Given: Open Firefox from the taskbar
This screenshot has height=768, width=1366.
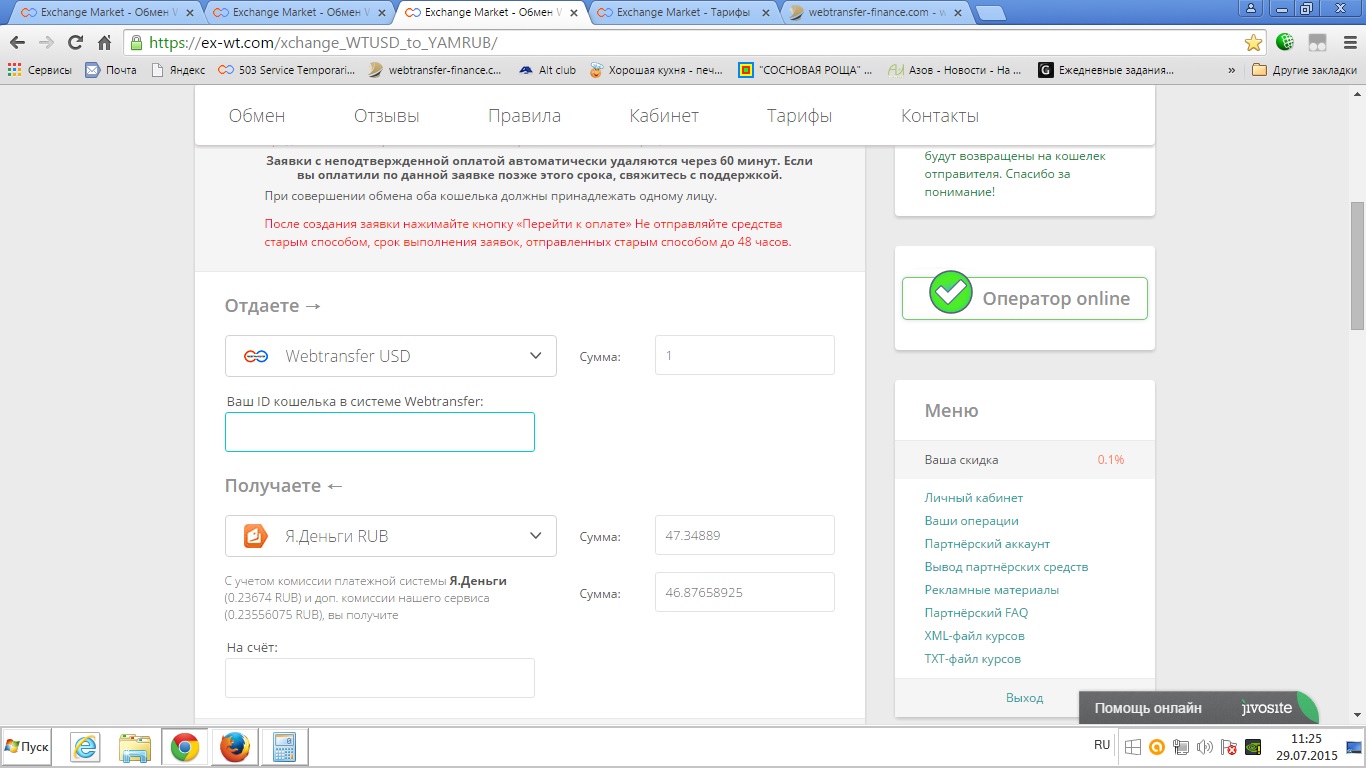Looking at the screenshot, I should pos(234,747).
